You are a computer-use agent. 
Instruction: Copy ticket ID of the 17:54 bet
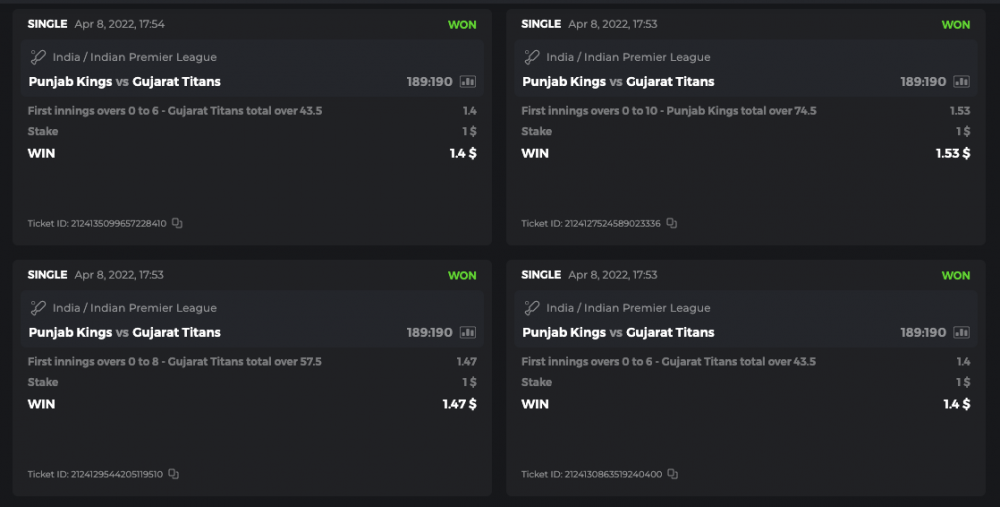pos(177,223)
